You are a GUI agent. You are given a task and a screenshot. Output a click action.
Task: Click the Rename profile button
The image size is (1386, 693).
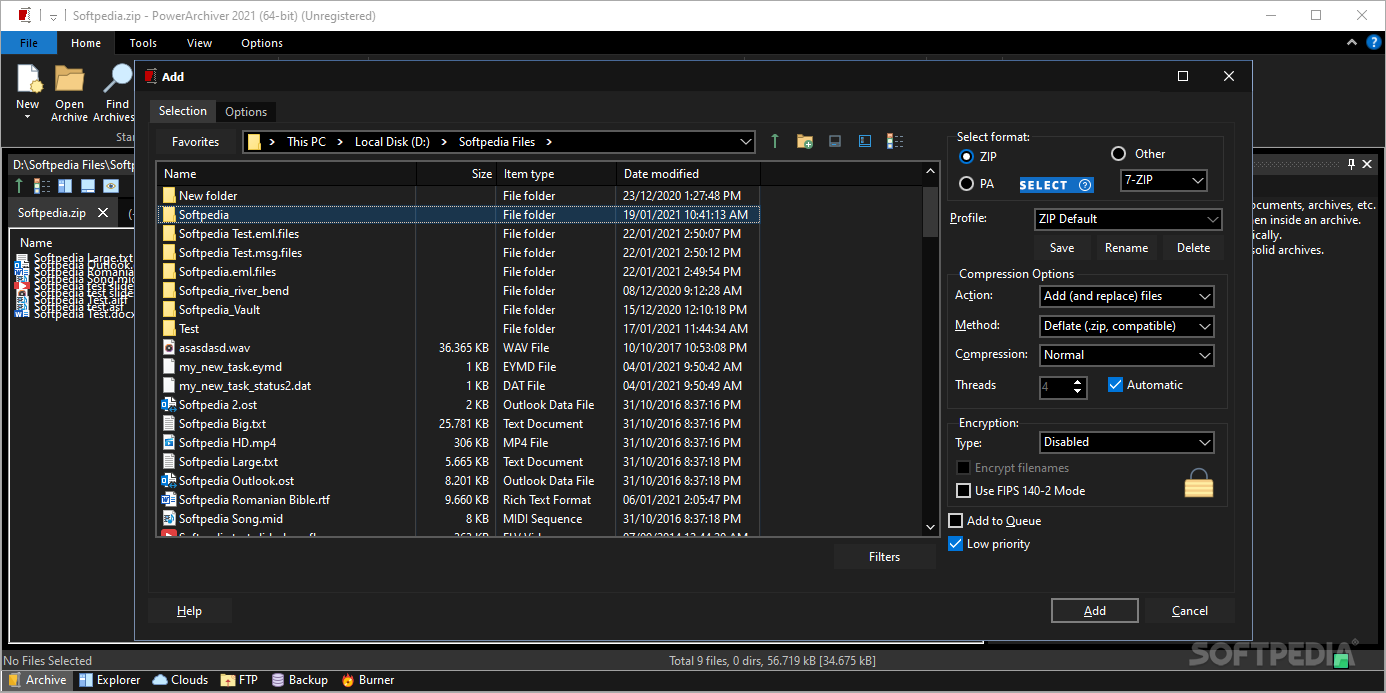pos(1127,248)
